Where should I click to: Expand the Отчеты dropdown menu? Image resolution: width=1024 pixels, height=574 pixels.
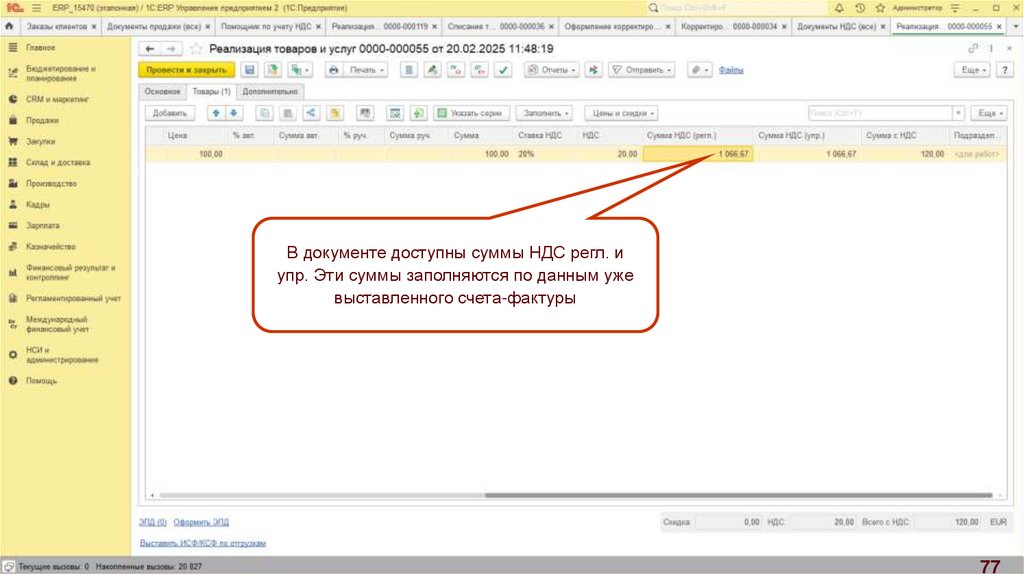(x=552, y=70)
